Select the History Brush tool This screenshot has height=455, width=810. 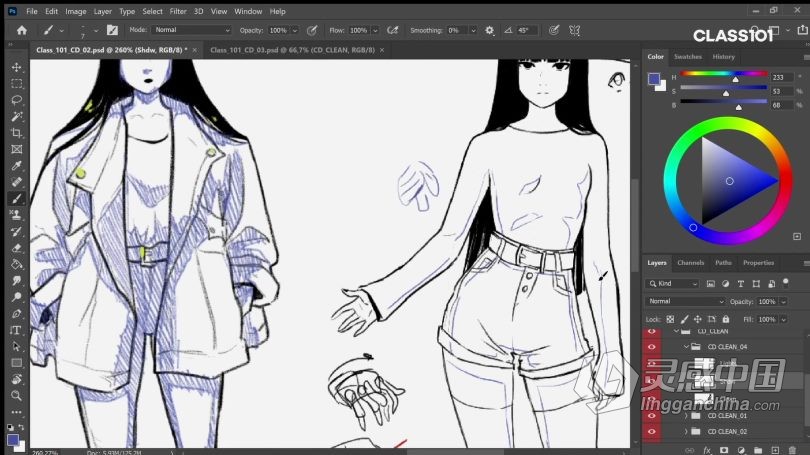tap(17, 232)
